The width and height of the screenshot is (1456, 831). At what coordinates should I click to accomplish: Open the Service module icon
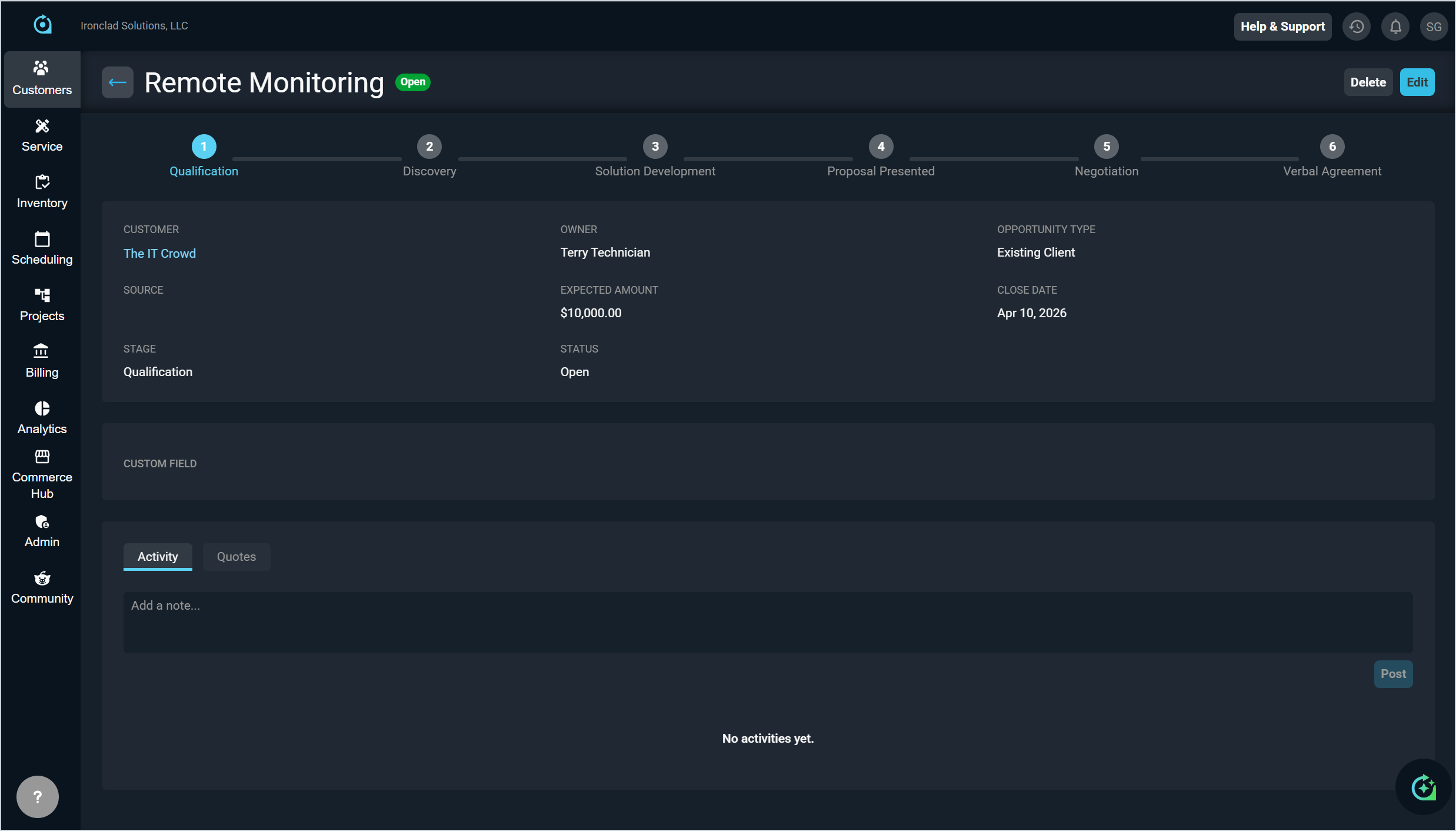tap(42, 135)
